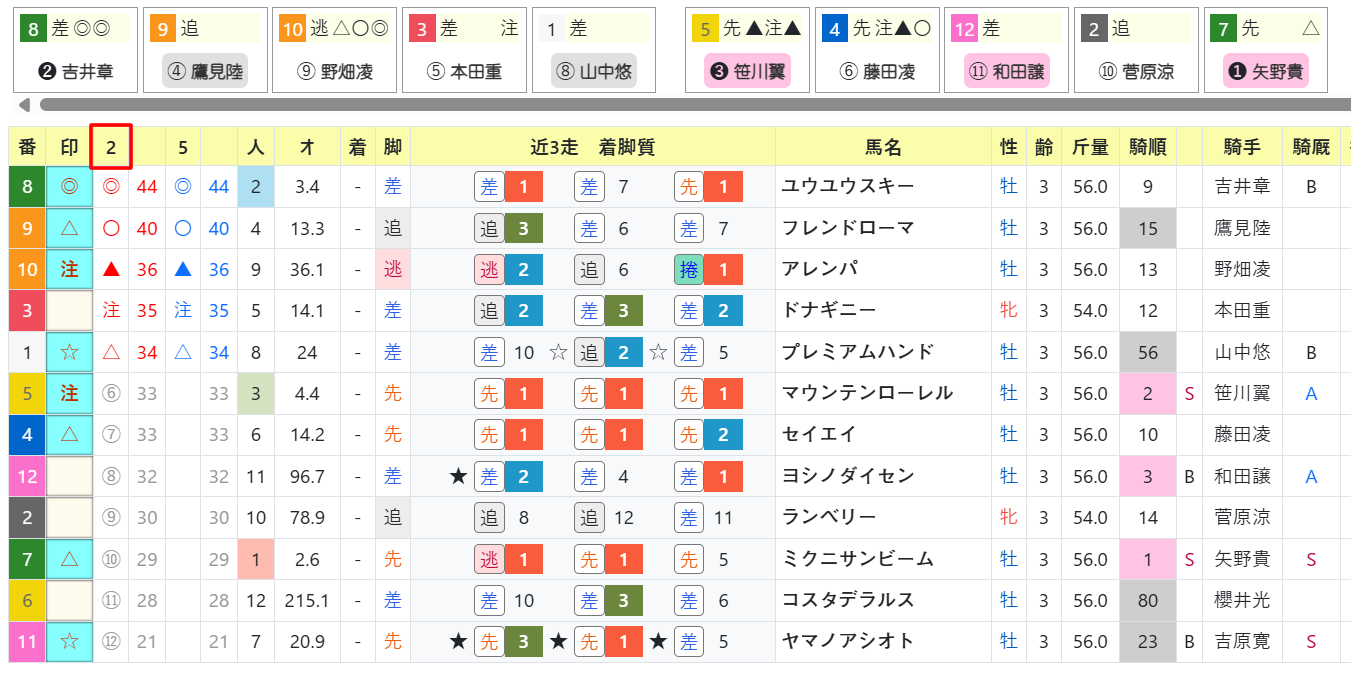Sort by the オ odds column header

click(307, 147)
